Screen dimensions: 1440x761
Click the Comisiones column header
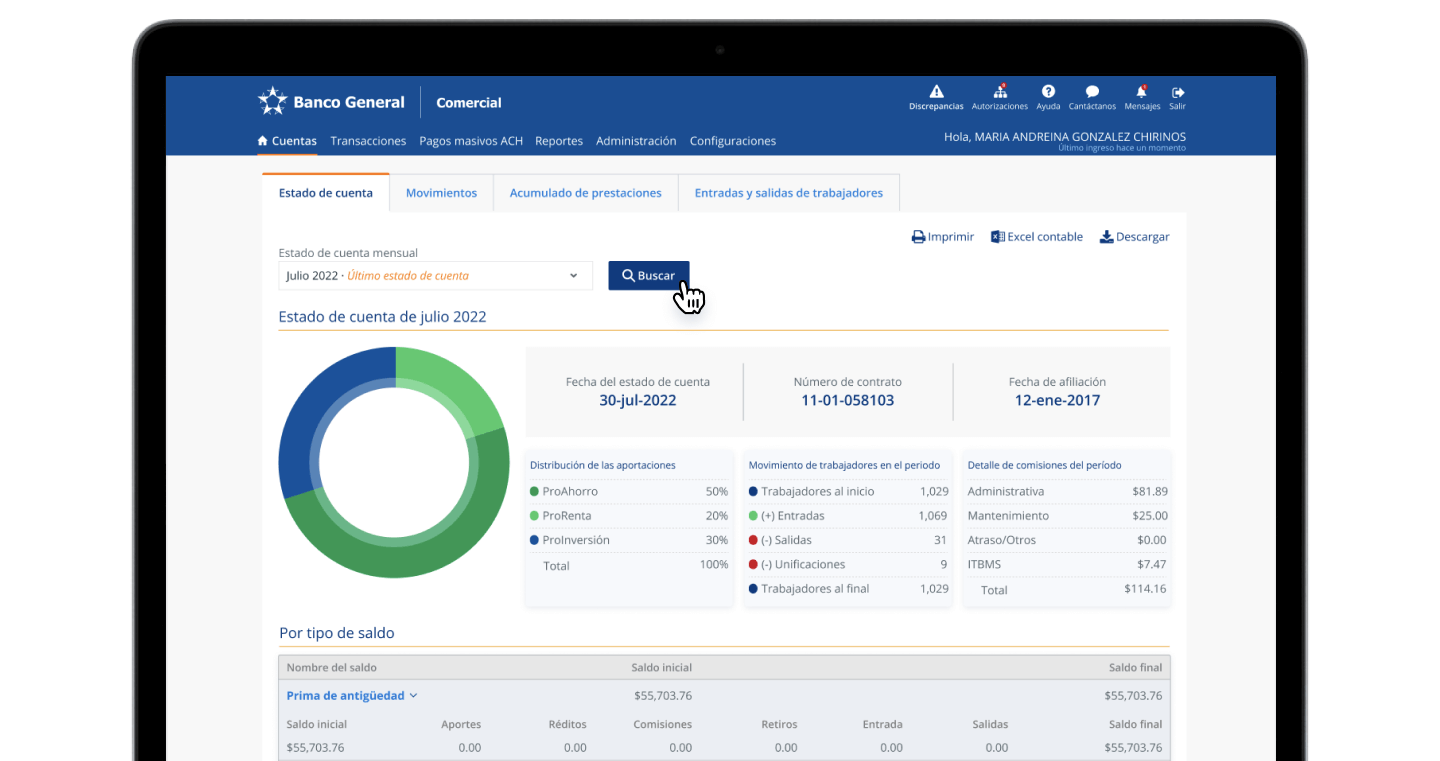click(662, 725)
